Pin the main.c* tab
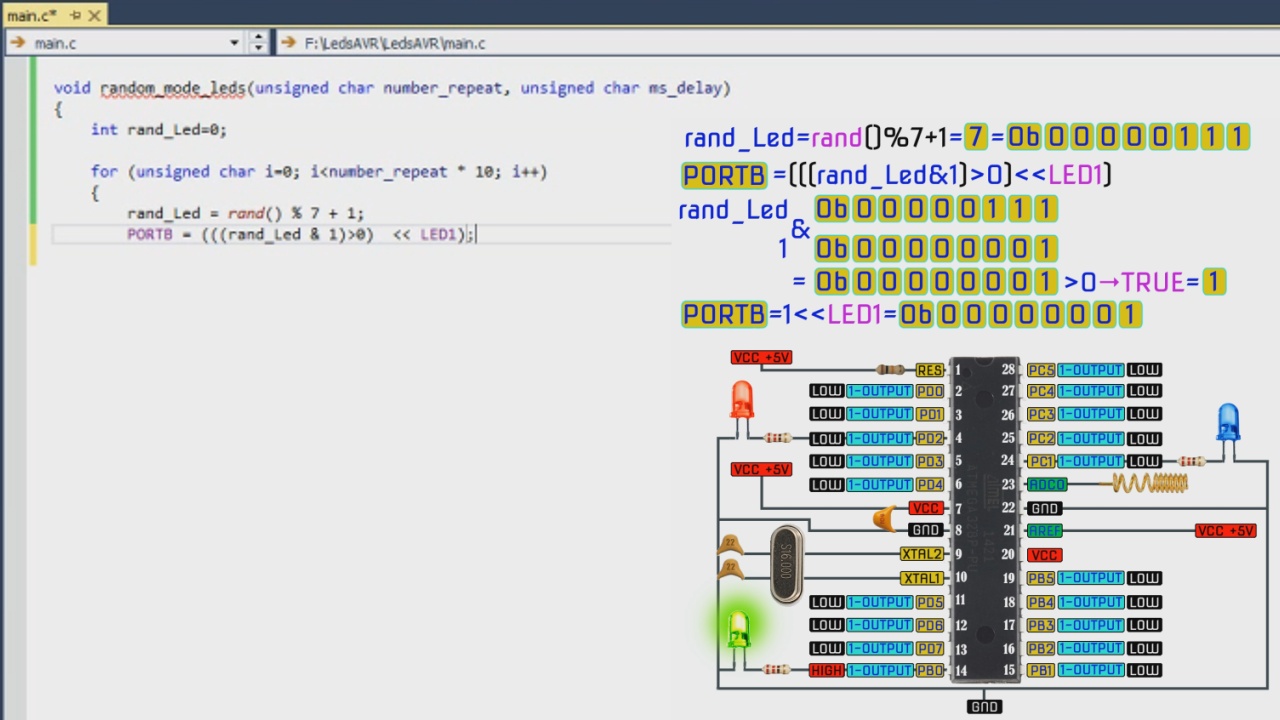The width and height of the screenshot is (1280, 720). [x=76, y=15]
